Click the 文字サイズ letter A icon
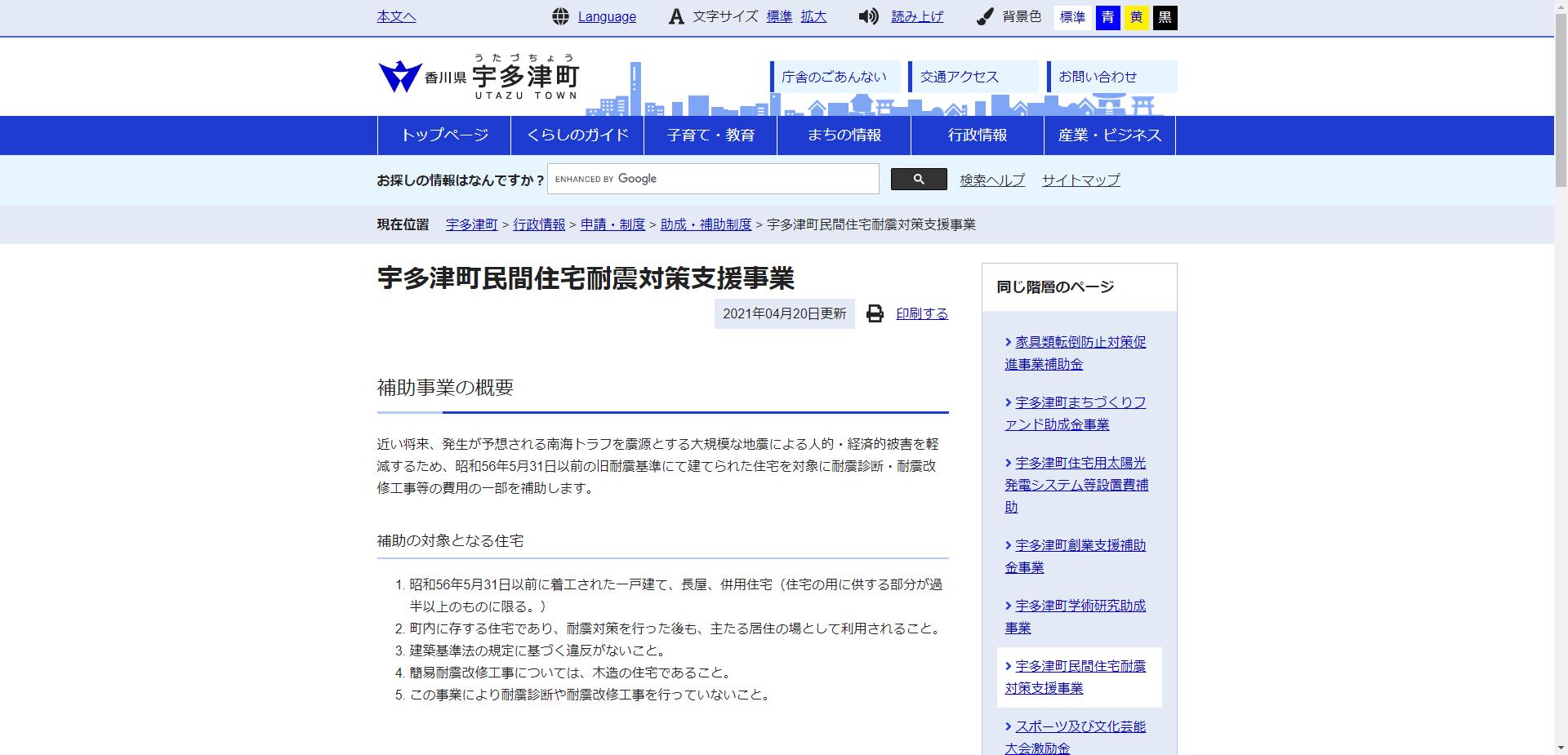Screen dimensions: 1568x755 675,16
